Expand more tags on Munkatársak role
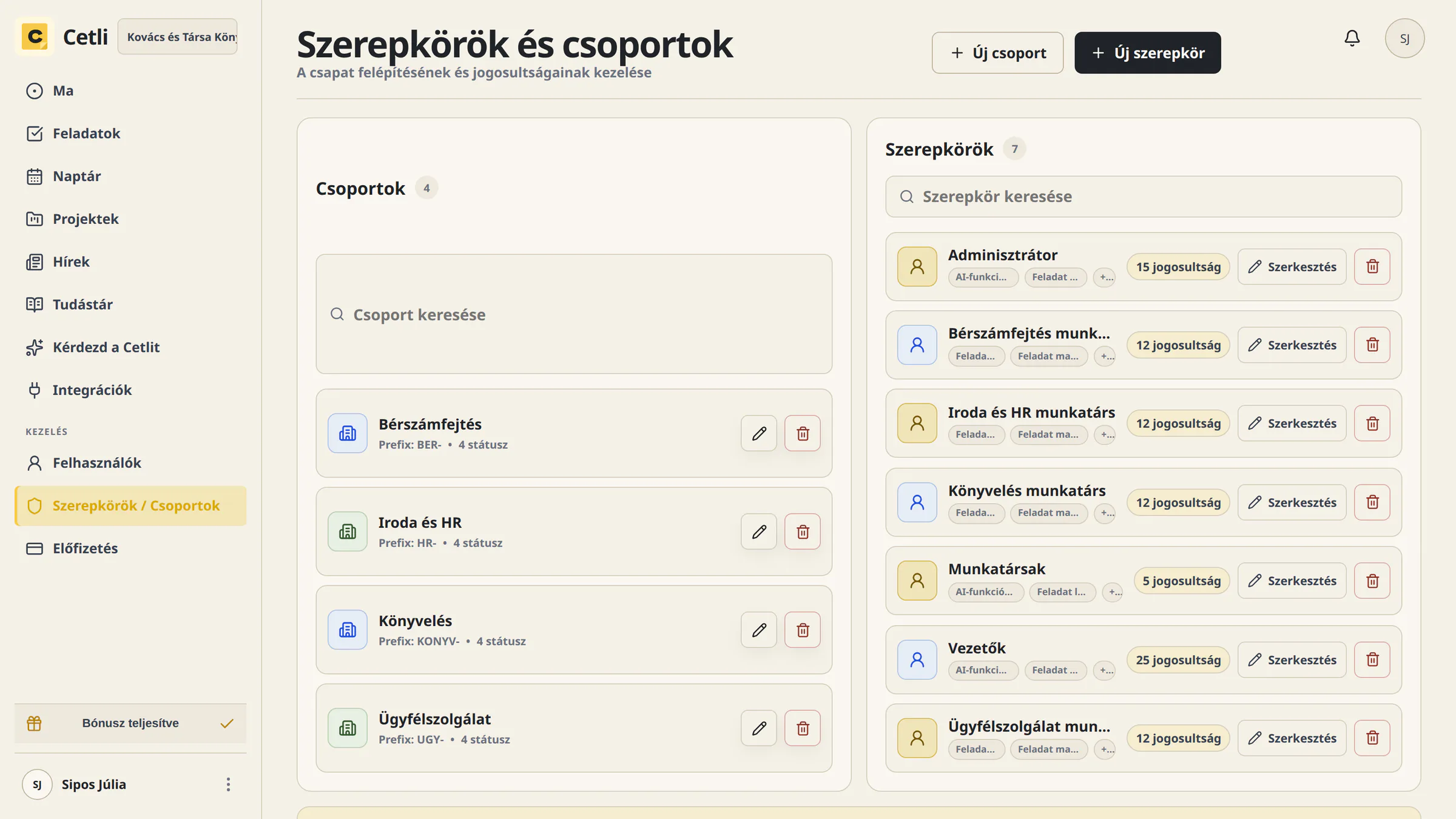Screen dimensions: 1456x819 [1112, 591]
